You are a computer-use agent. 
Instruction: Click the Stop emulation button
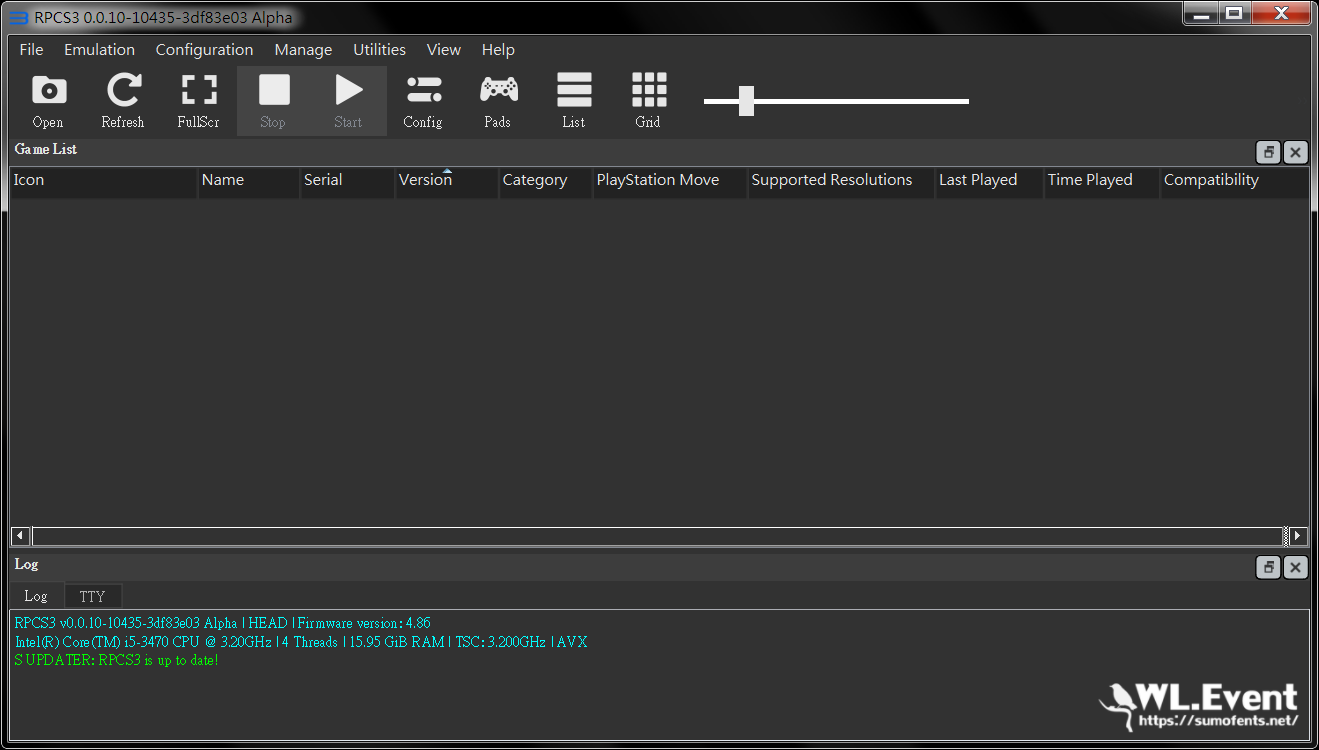coord(273,100)
